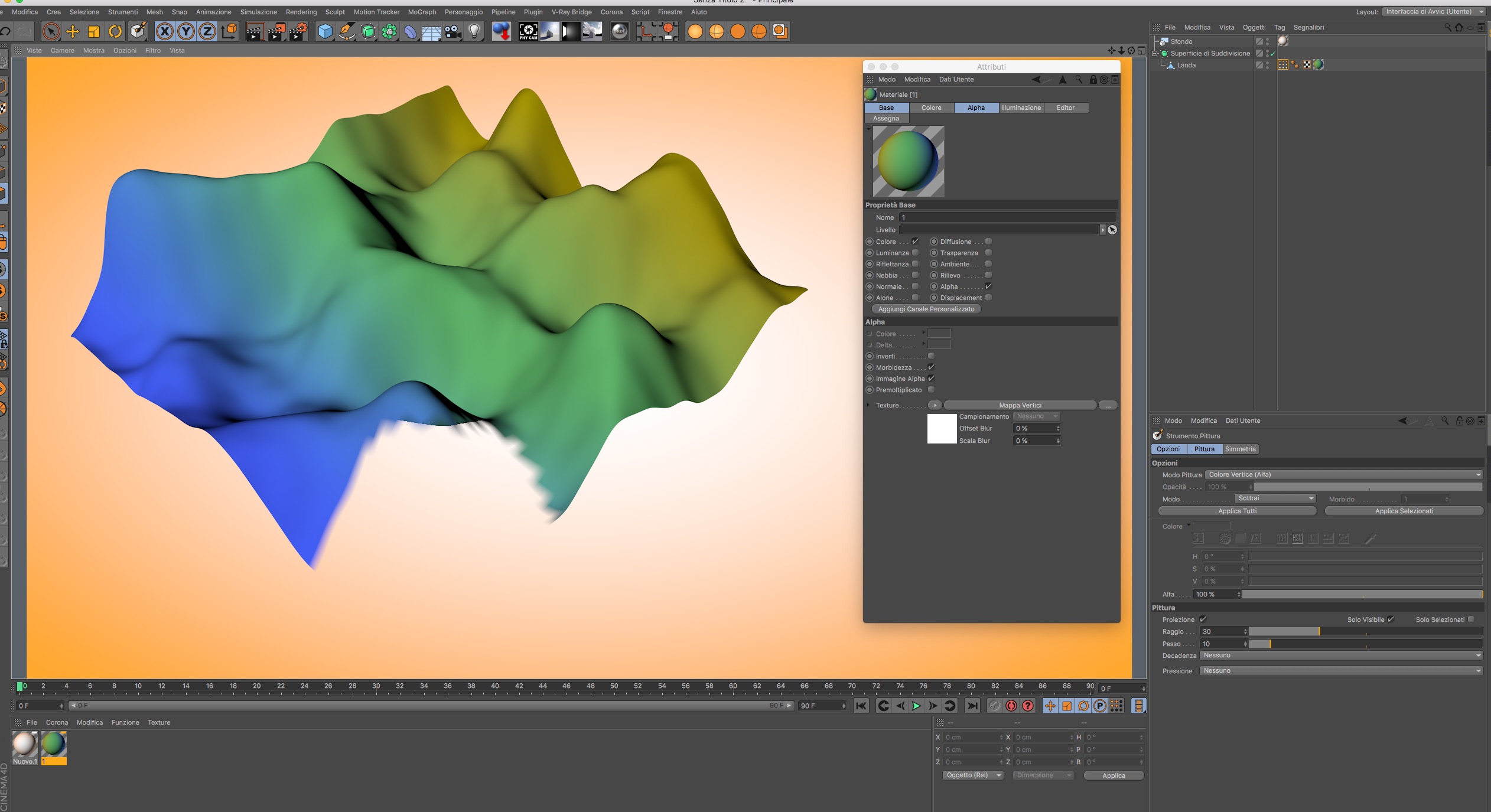The image size is (1491, 812).
Task: Click the Scale tool icon
Action: 94,31
